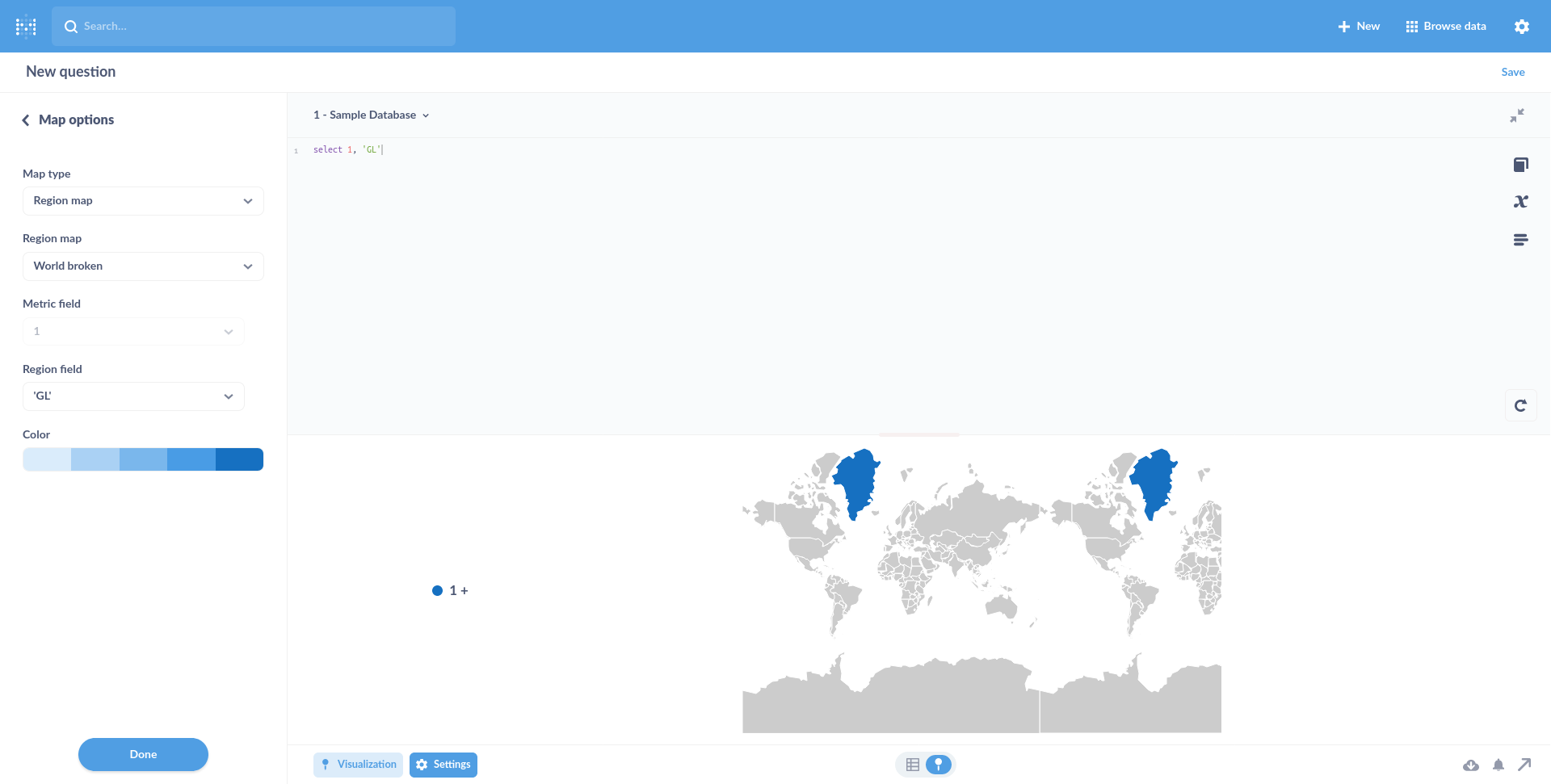Screen dimensions: 1551x784
Task: Open the SQL snippets menu
Action: click(1522, 240)
